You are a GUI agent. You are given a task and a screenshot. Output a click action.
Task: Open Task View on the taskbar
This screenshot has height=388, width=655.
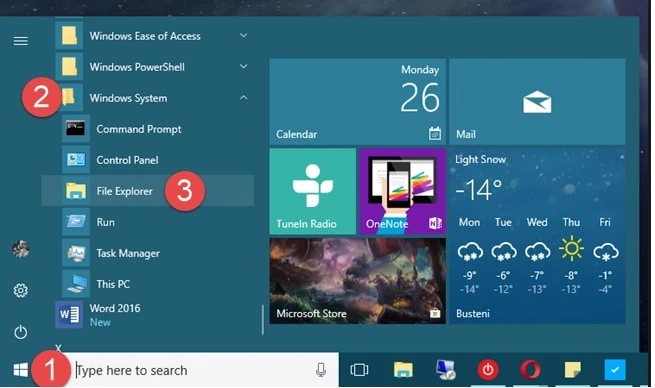tap(359, 370)
